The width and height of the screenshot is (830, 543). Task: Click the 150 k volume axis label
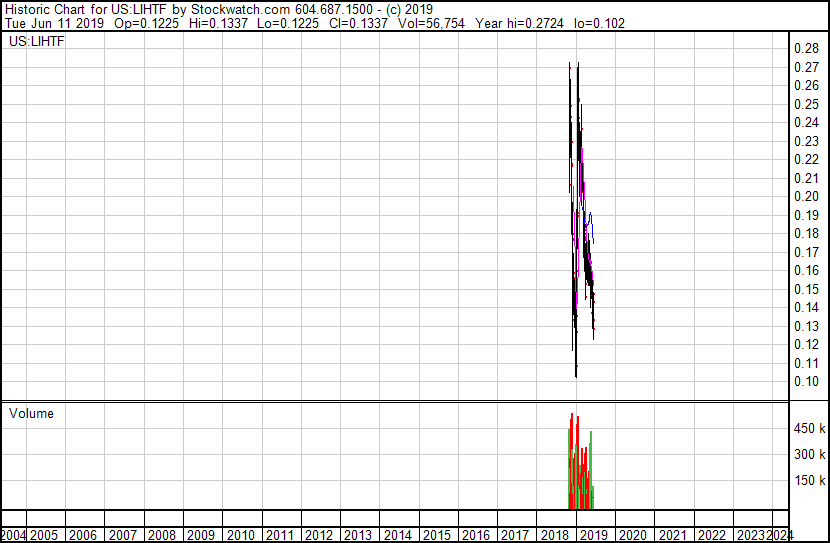[x=809, y=481]
